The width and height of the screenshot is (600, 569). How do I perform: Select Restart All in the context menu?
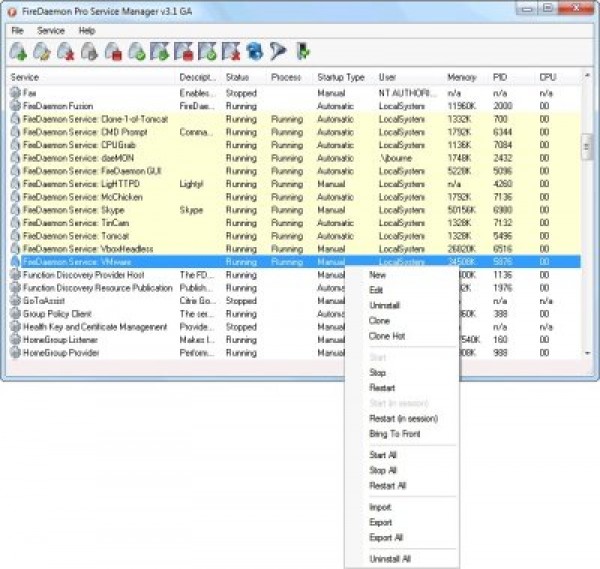point(388,486)
